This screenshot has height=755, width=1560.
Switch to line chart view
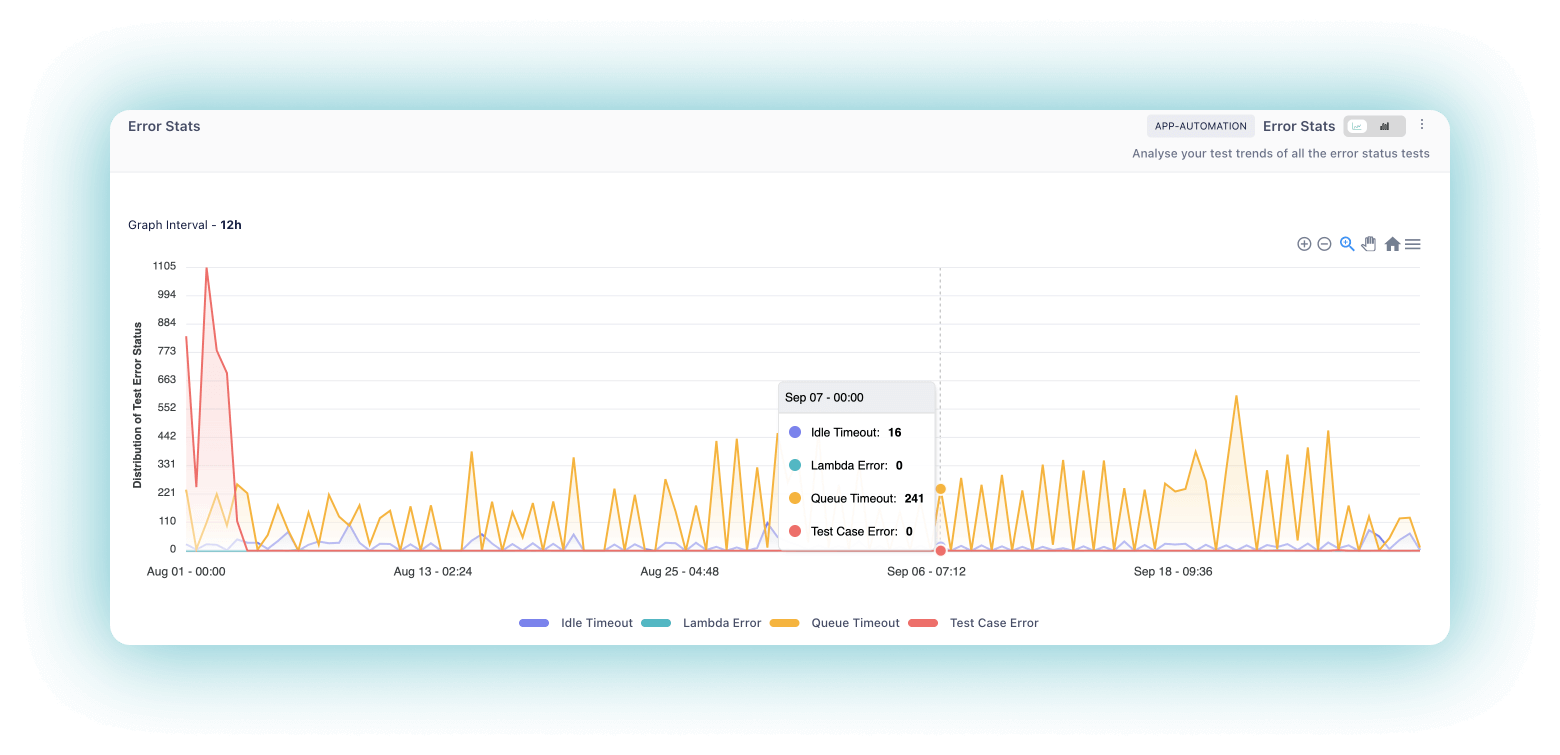tap(1358, 126)
